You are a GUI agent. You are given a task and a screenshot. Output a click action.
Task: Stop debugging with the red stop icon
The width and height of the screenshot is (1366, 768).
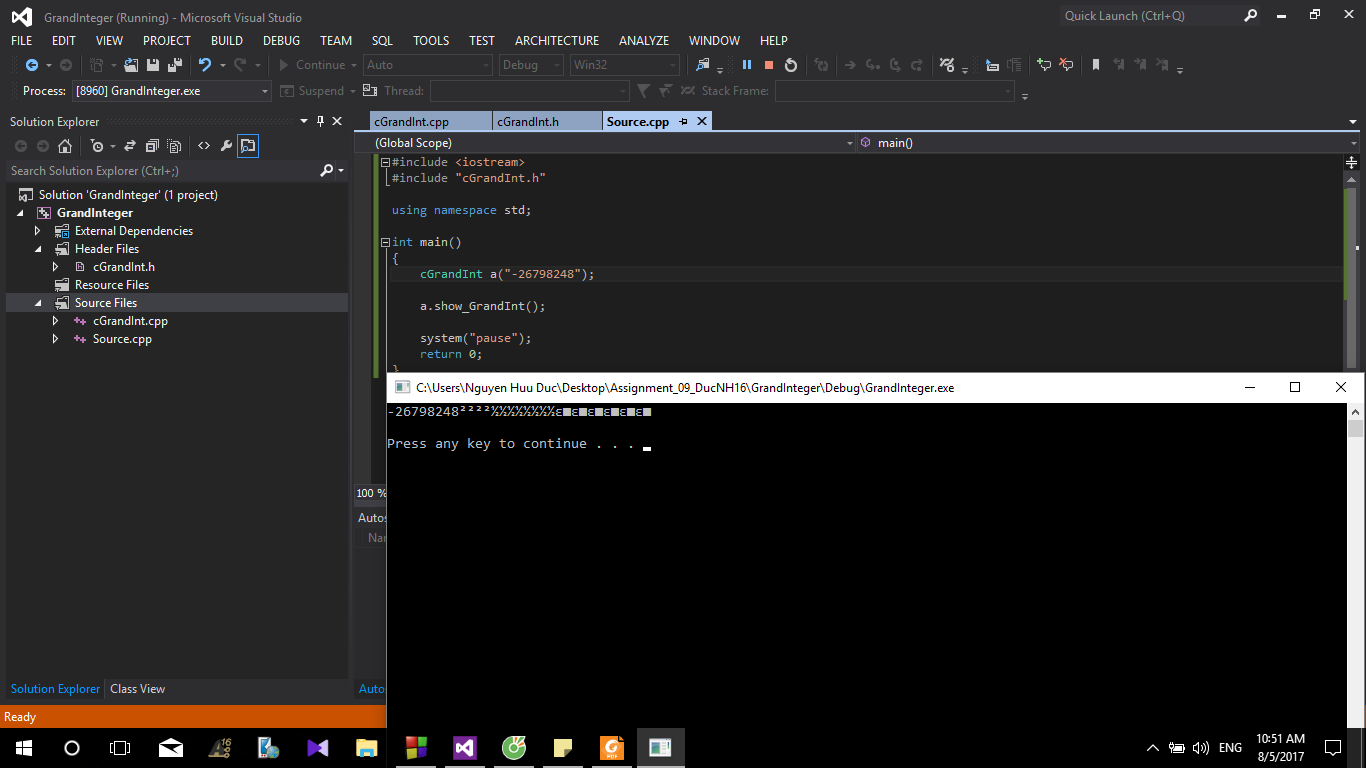coord(768,65)
